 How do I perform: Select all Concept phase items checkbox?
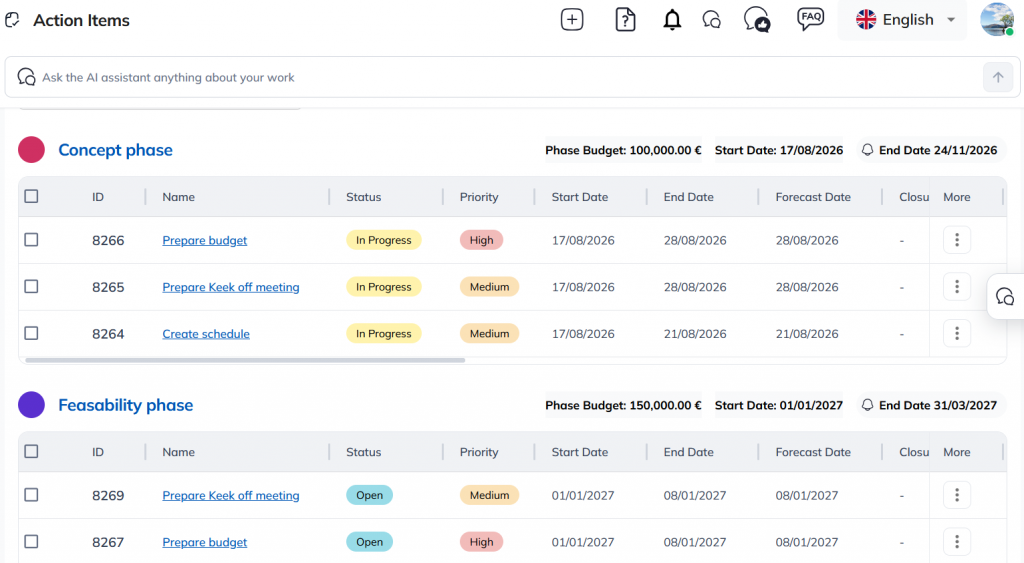[x=31, y=196]
